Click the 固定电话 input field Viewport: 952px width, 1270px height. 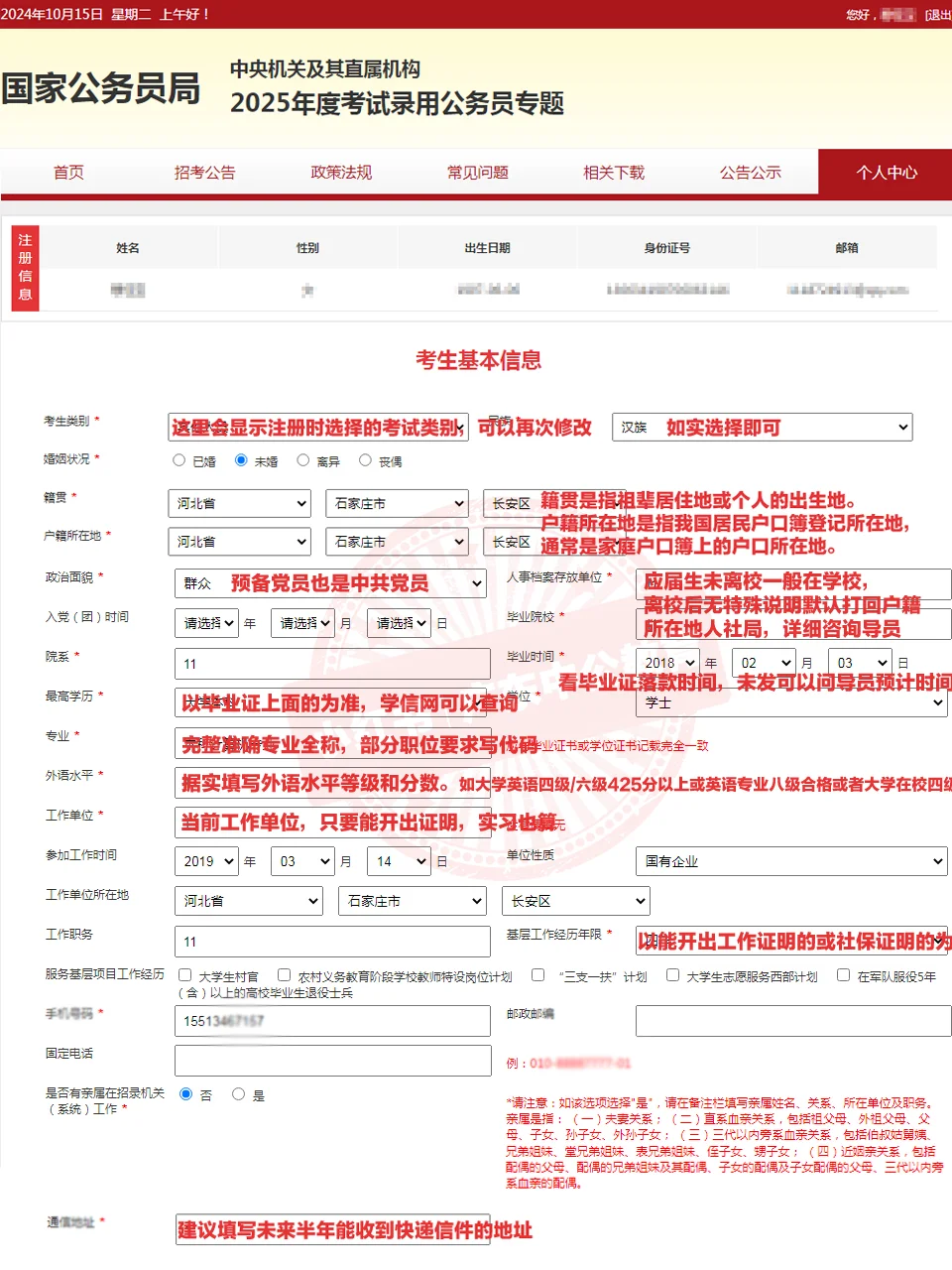pos(332,1061)
